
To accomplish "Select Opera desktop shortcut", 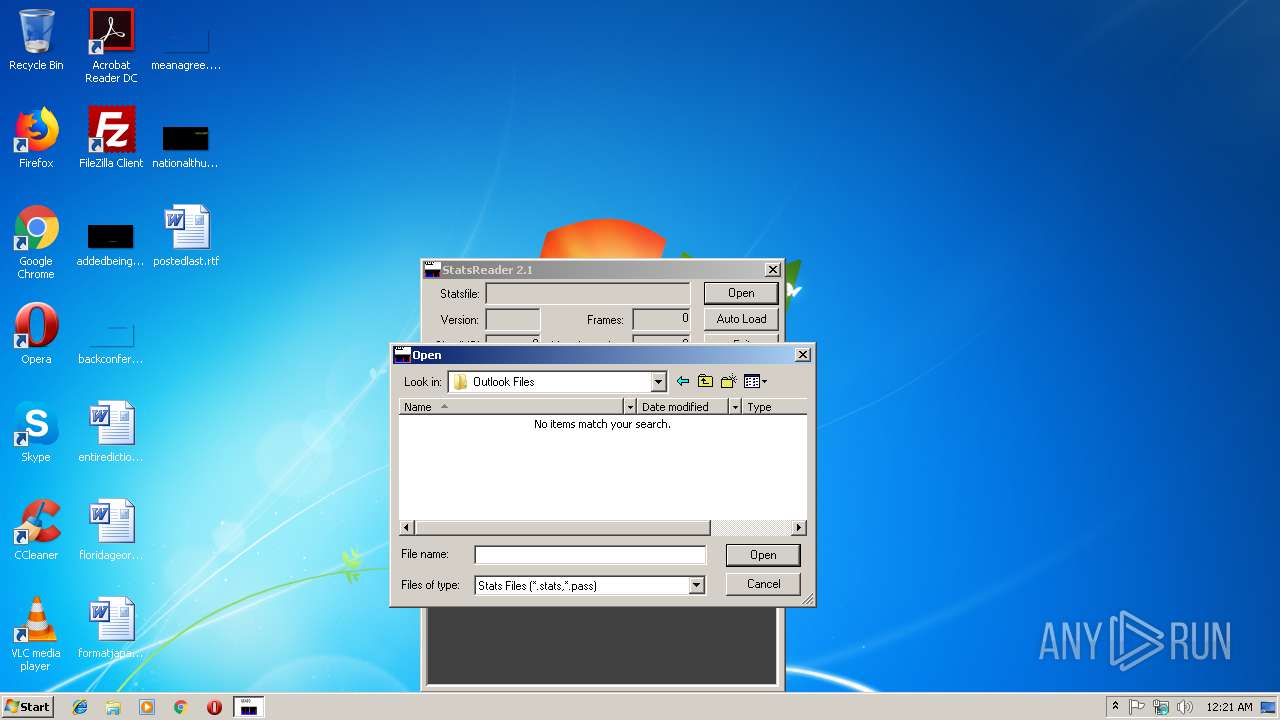I will pyautogui.click(x=36, y=334).
